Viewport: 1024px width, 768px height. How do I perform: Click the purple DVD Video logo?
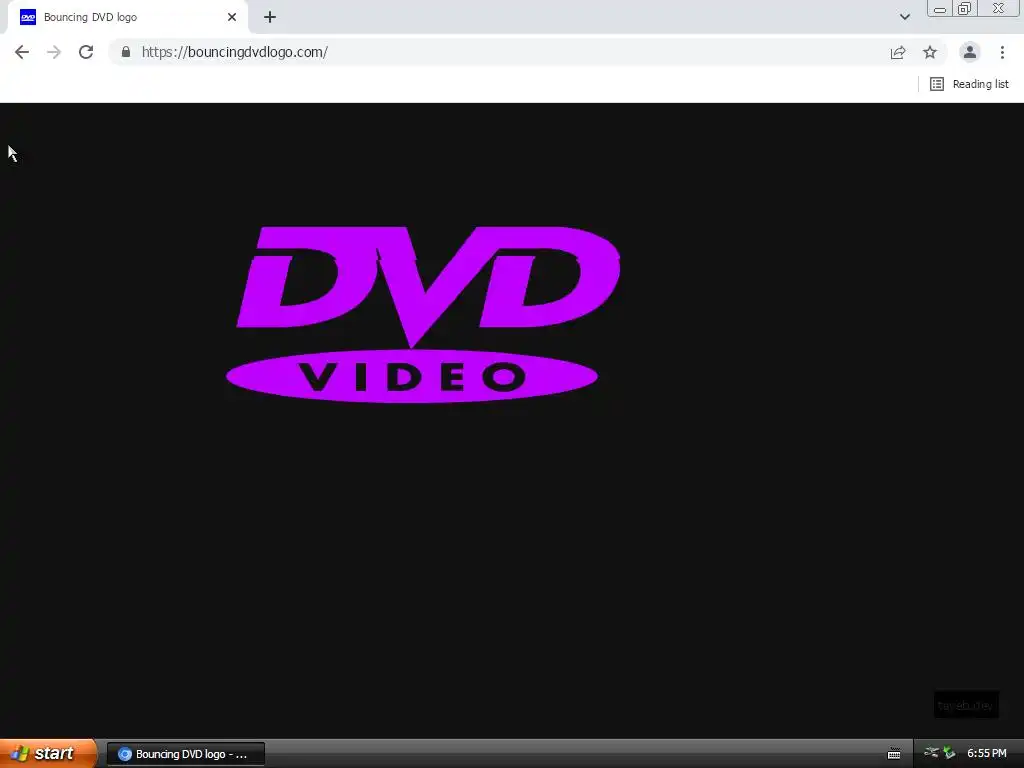coord(423,315)
